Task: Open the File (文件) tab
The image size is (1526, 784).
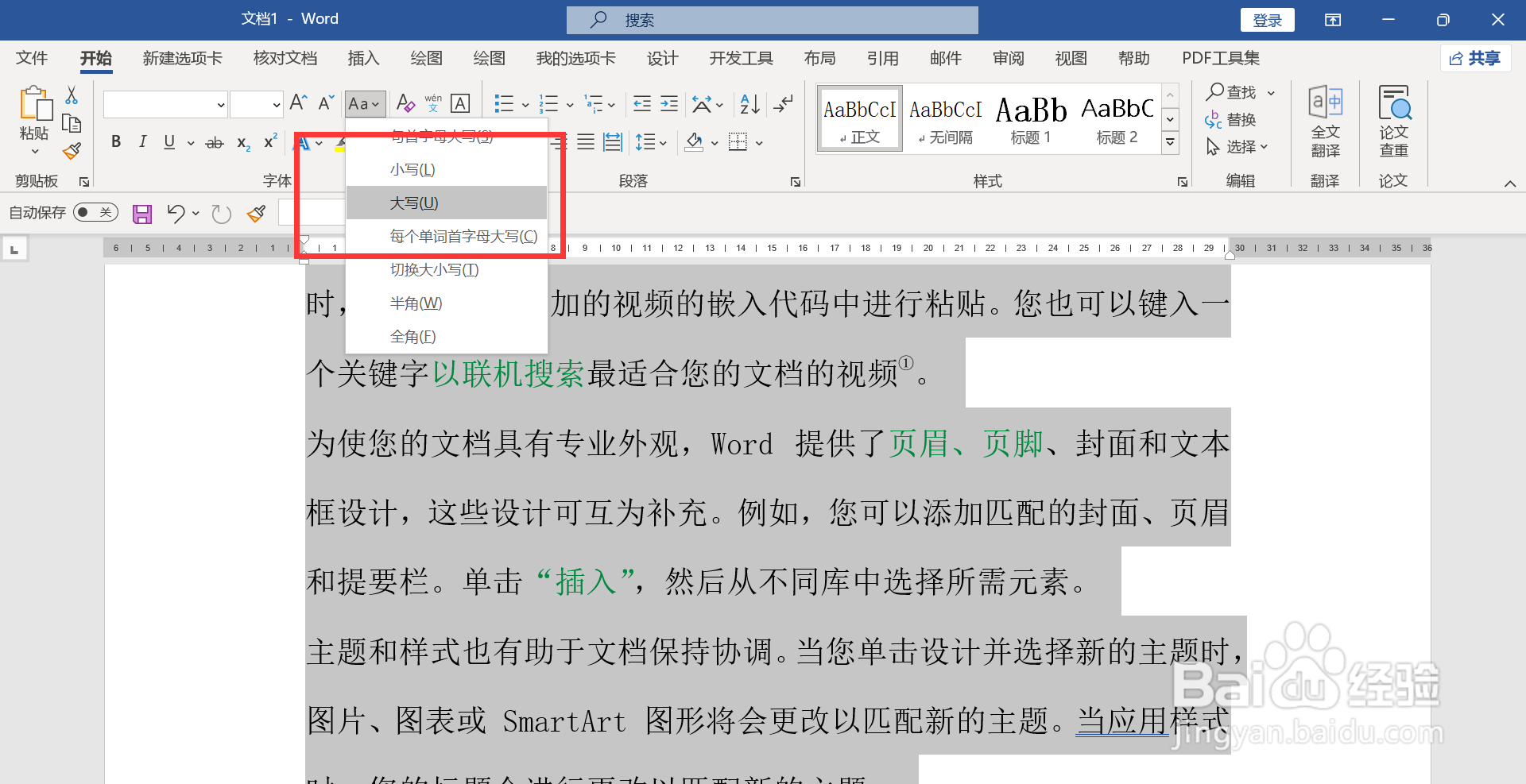Action: [32, 58]
